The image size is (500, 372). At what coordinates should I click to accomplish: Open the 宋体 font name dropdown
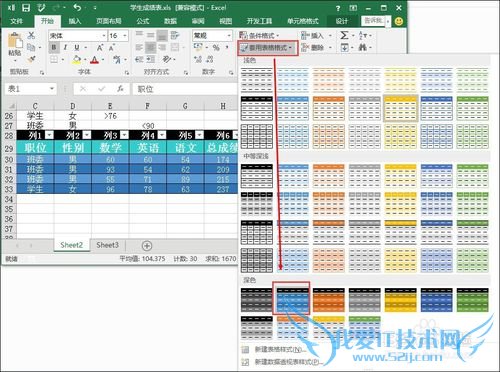[x=104, y=35]
